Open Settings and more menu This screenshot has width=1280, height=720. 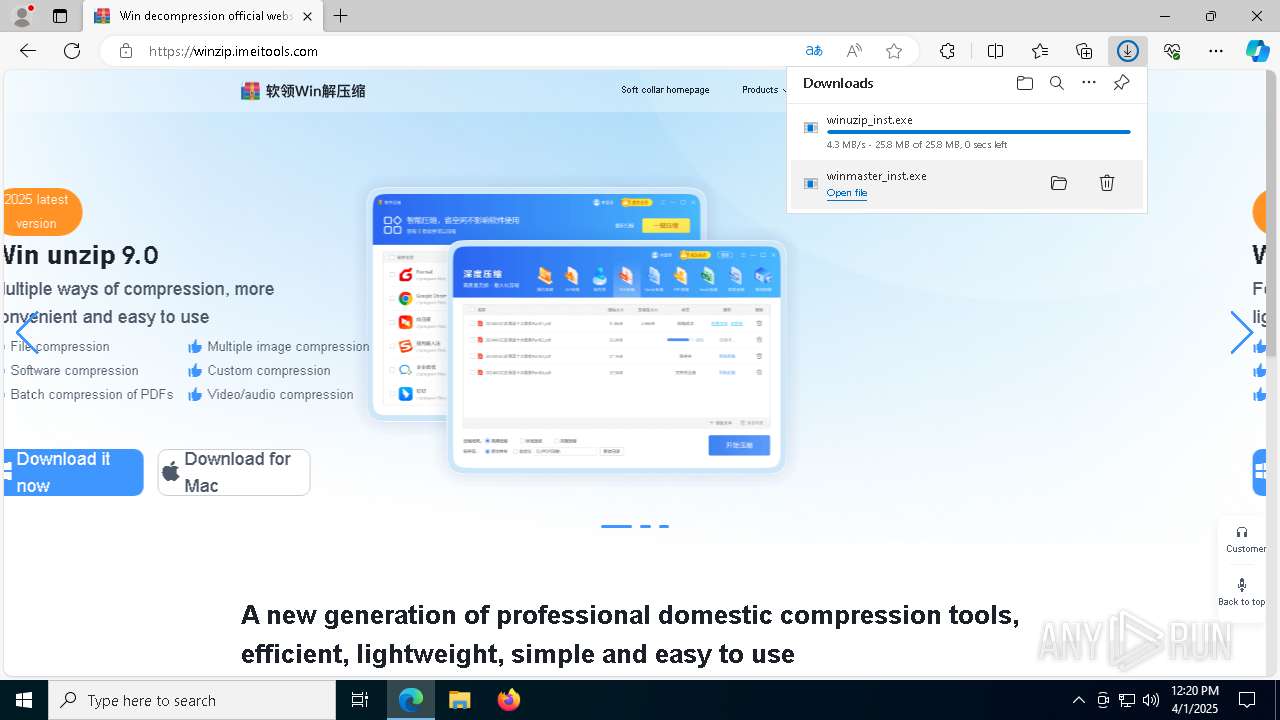[1216, 51]
